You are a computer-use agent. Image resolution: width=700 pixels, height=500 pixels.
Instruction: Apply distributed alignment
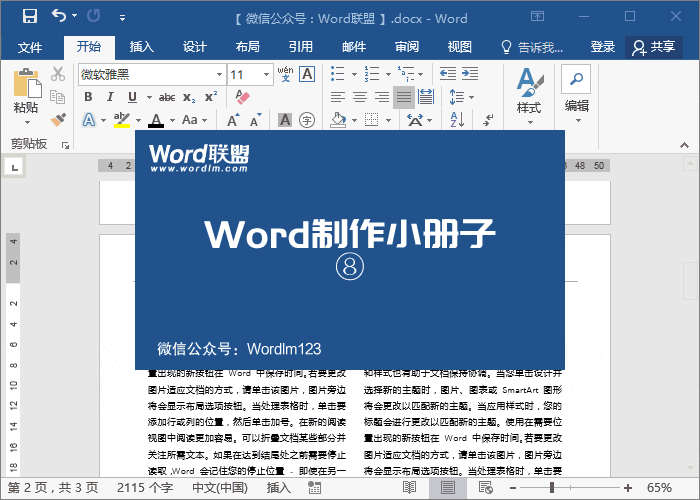[x=426, y=97]
